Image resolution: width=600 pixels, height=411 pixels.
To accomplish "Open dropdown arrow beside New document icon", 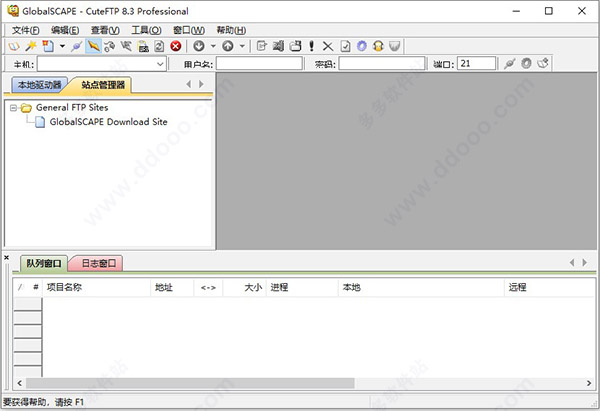I will [62, 46].
